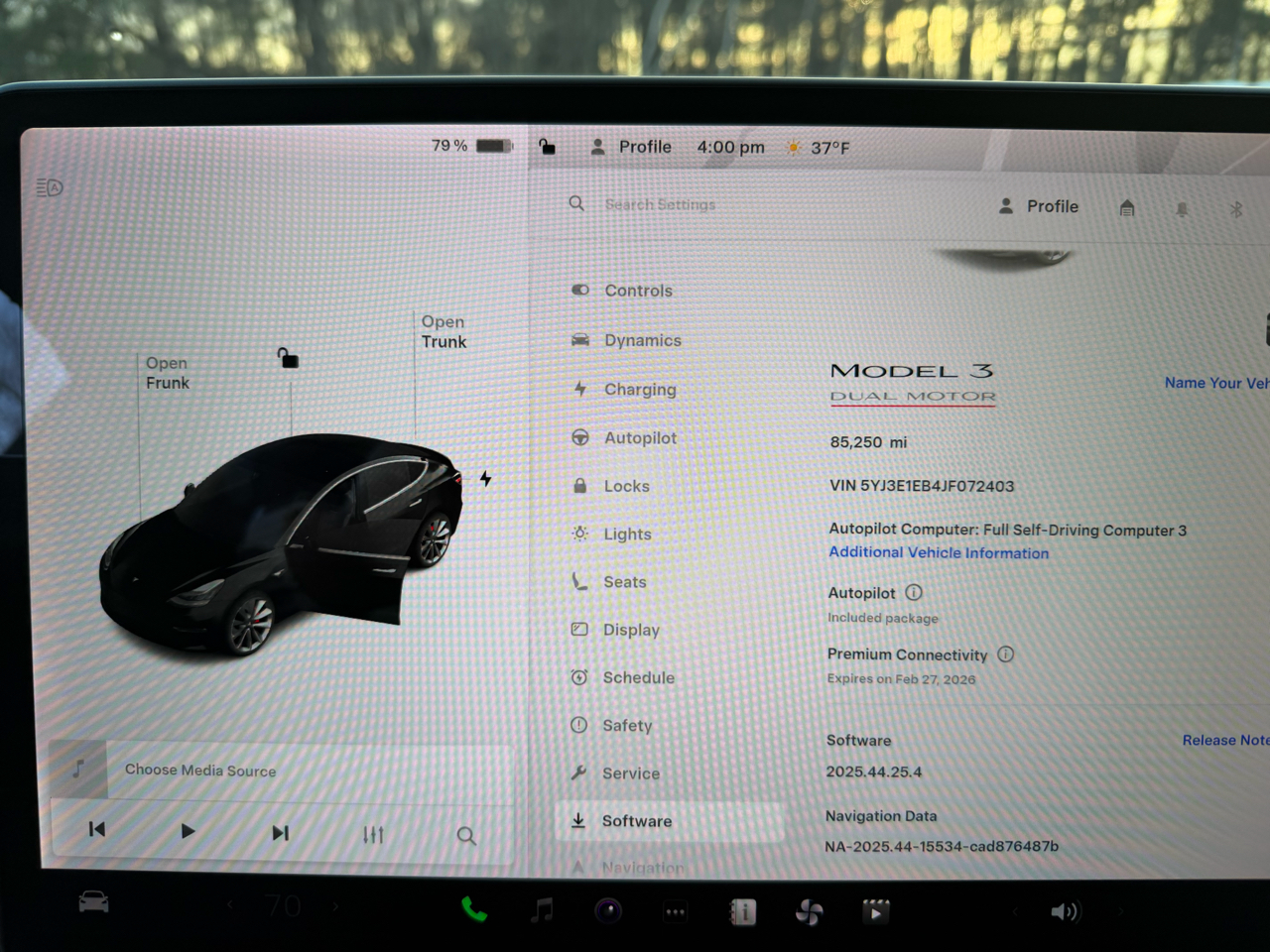Open the notifications bell
The height and width of the screenshot is (952, 1270).
pyautogui.click(x=1182, y=207)
